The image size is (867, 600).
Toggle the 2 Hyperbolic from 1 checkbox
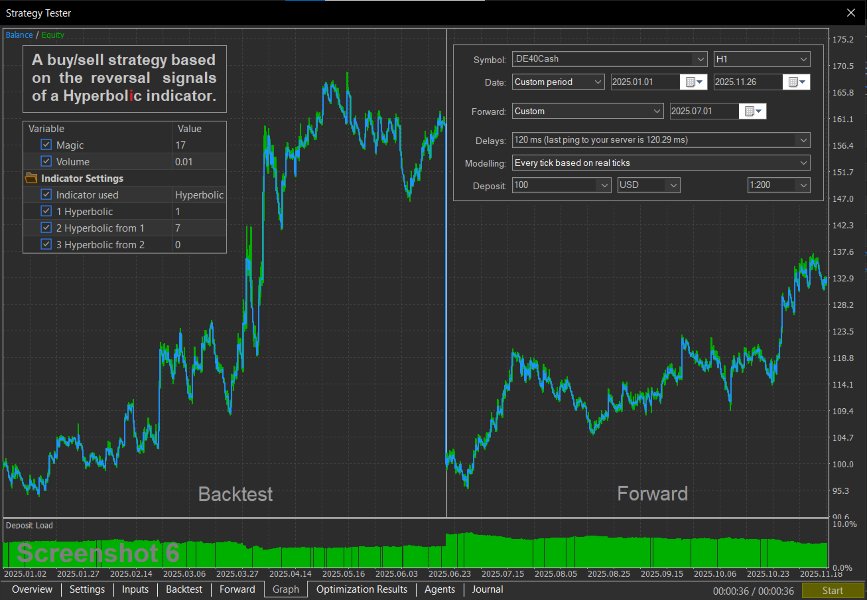[x=46, y=228]
